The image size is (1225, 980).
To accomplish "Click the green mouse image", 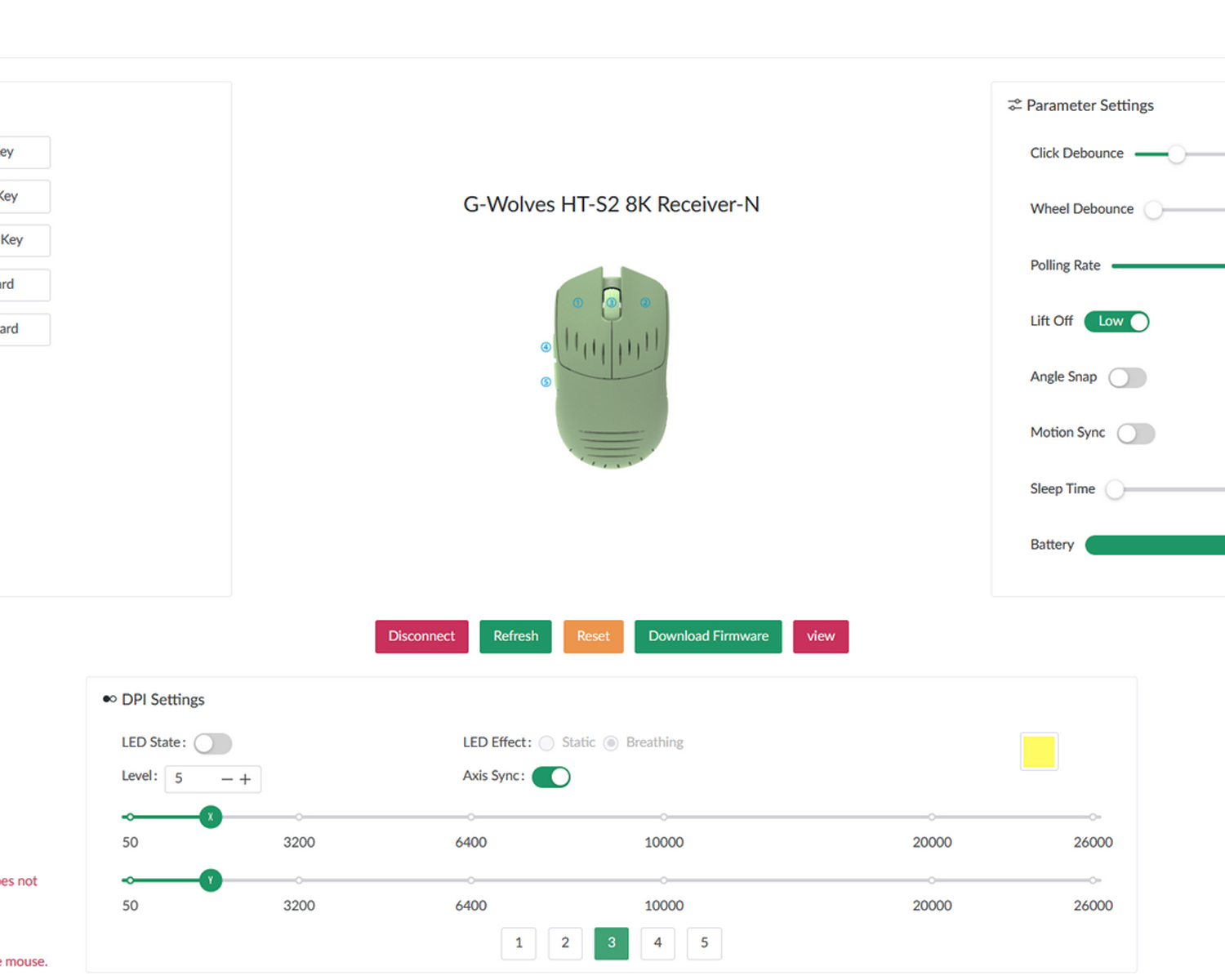I will tap(612, 367).
